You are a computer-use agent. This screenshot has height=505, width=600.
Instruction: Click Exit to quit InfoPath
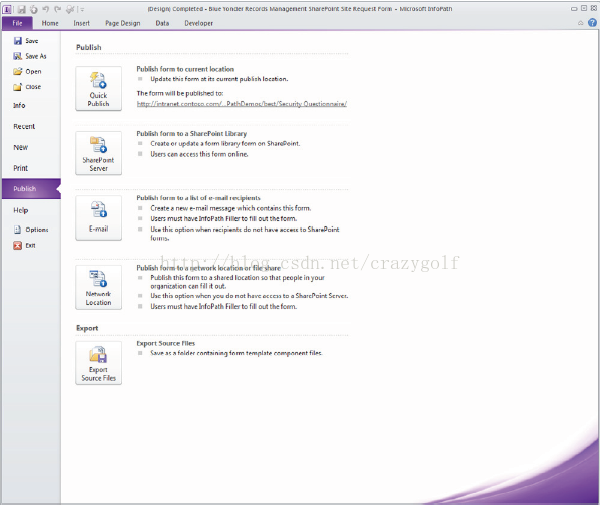click(24, 245)
